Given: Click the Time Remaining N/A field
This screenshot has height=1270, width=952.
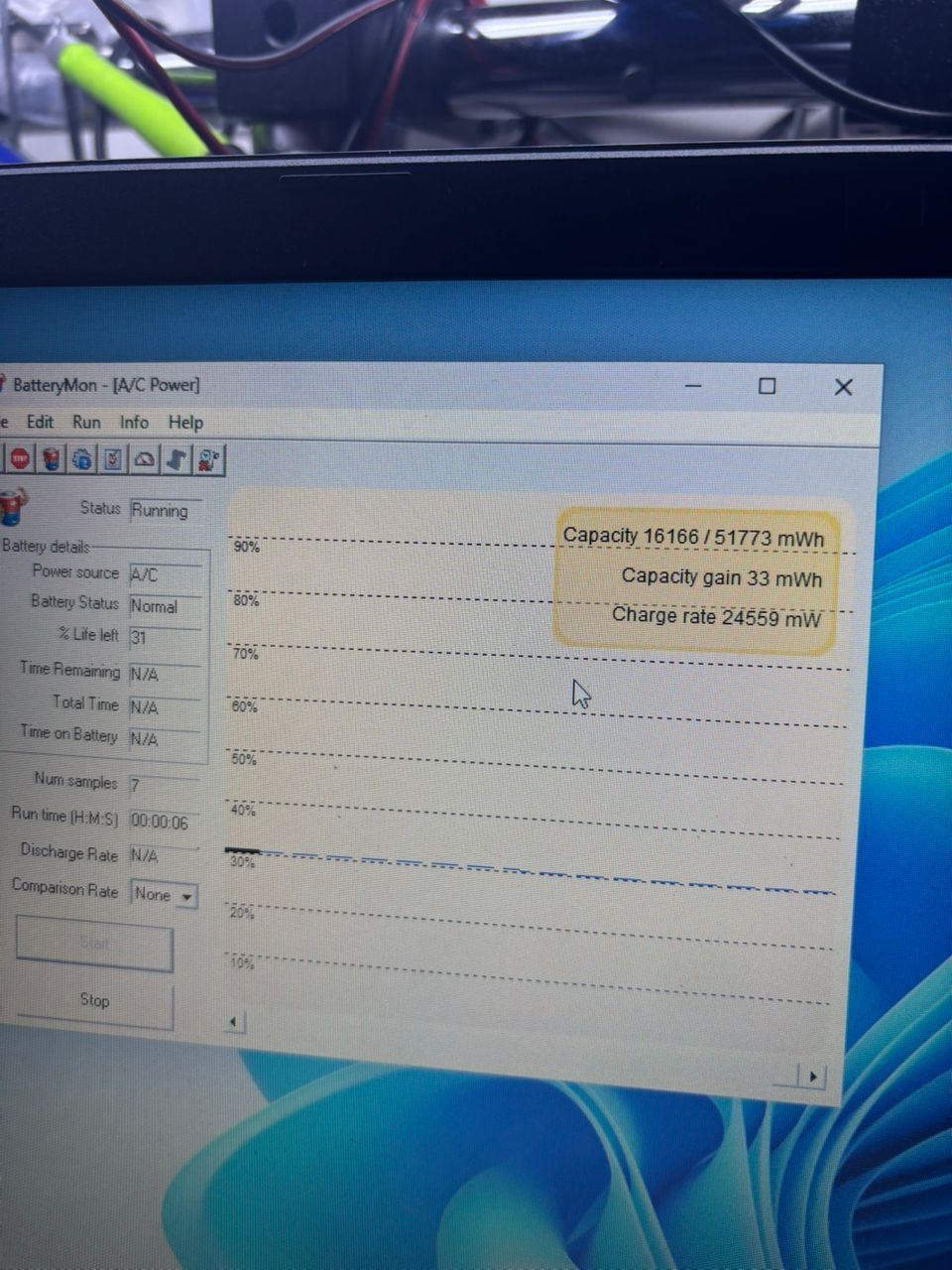Looking at the screenshot, I should pyautogui.click(x=166, y=674).
